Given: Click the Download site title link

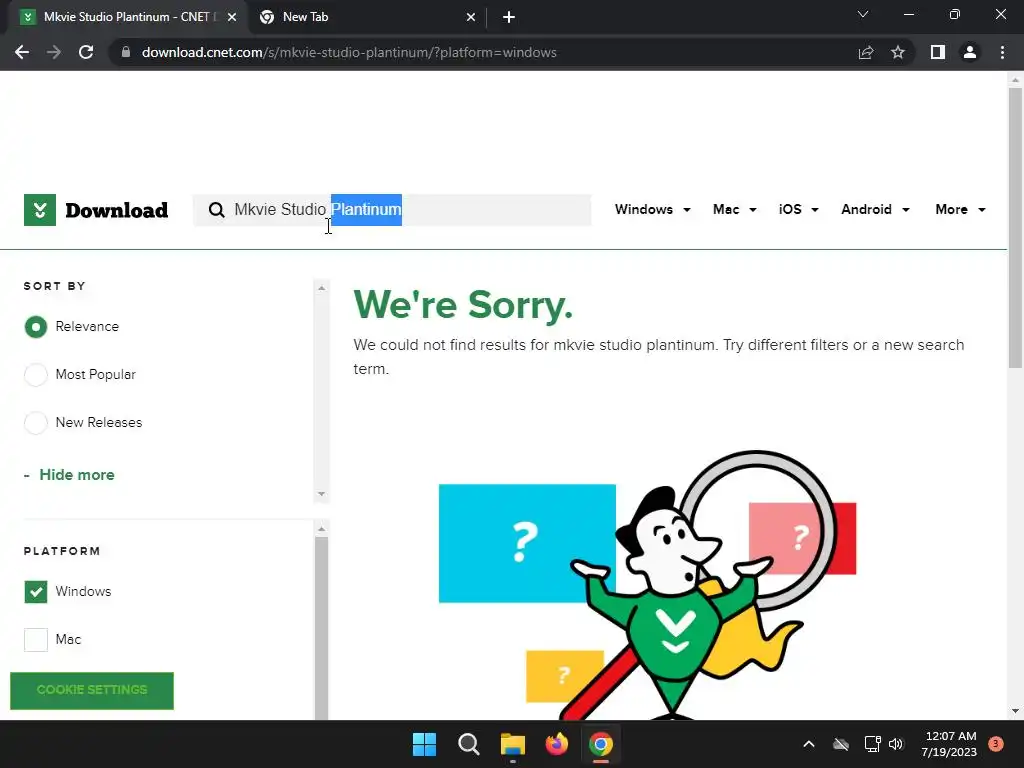Looking at the screenshot, I should (x=116, y=210).
